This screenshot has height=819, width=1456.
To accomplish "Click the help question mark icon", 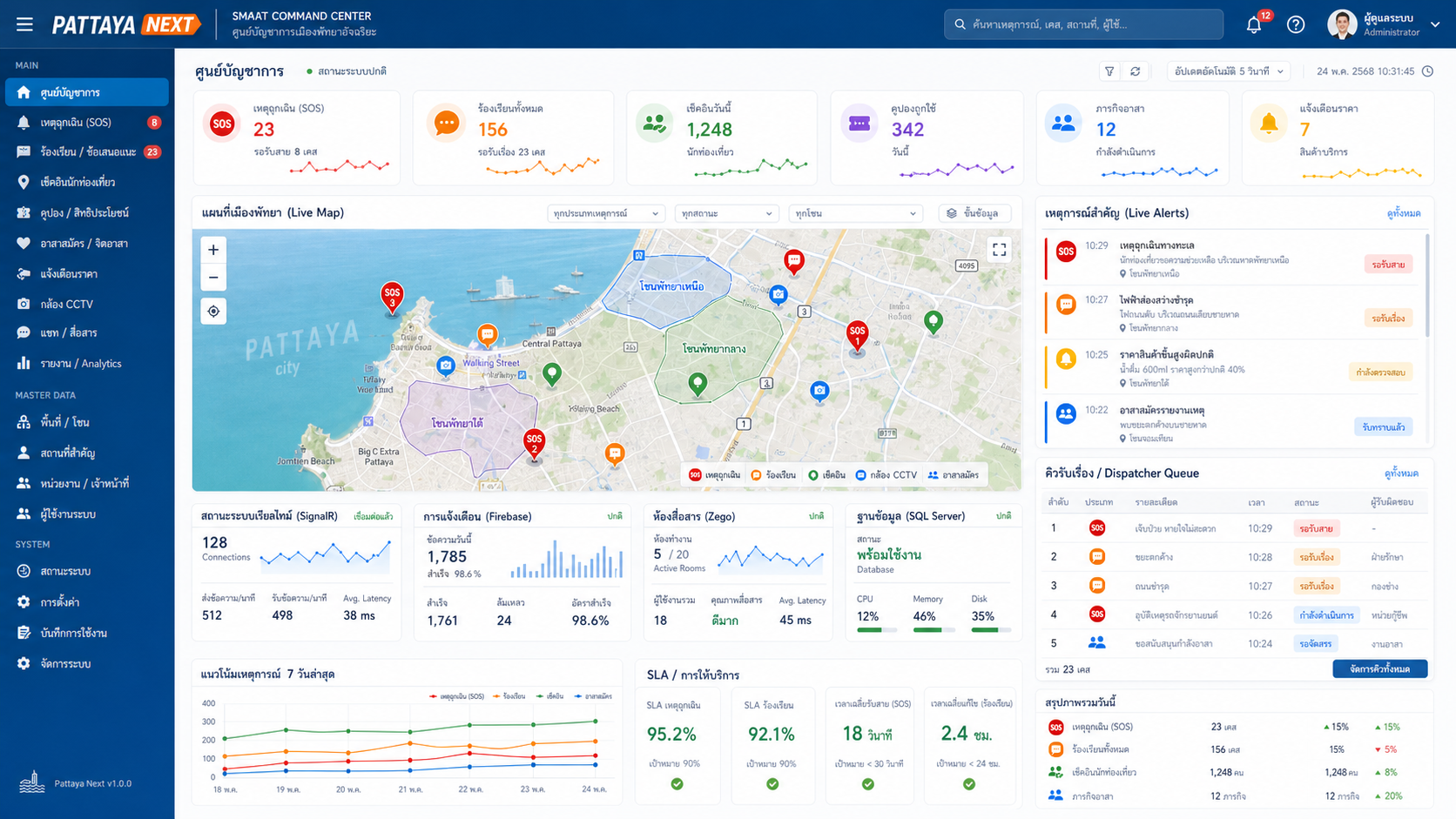I will [x=1296, y=24].
